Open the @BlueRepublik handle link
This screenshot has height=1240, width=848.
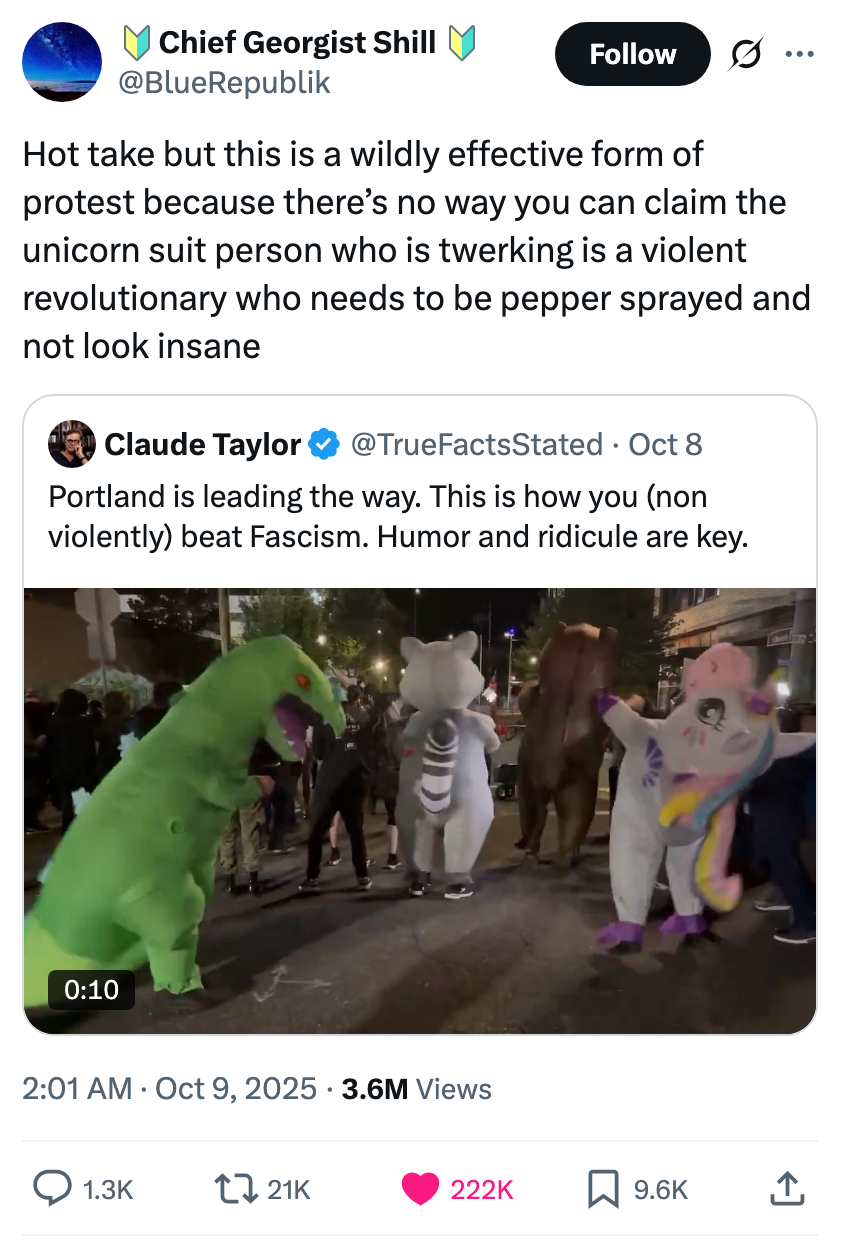224,83
